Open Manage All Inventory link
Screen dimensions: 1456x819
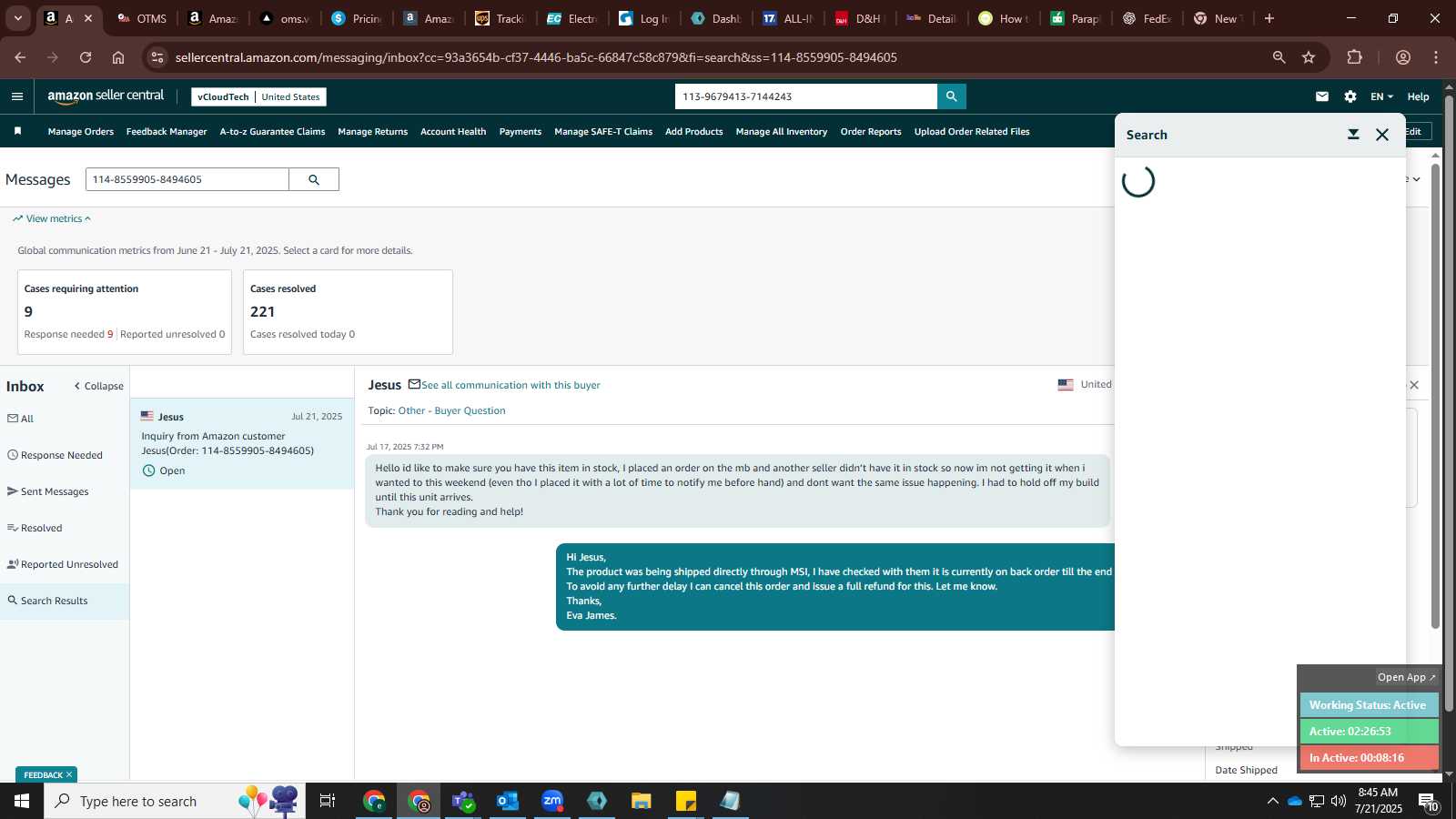[x=782, y=131]
